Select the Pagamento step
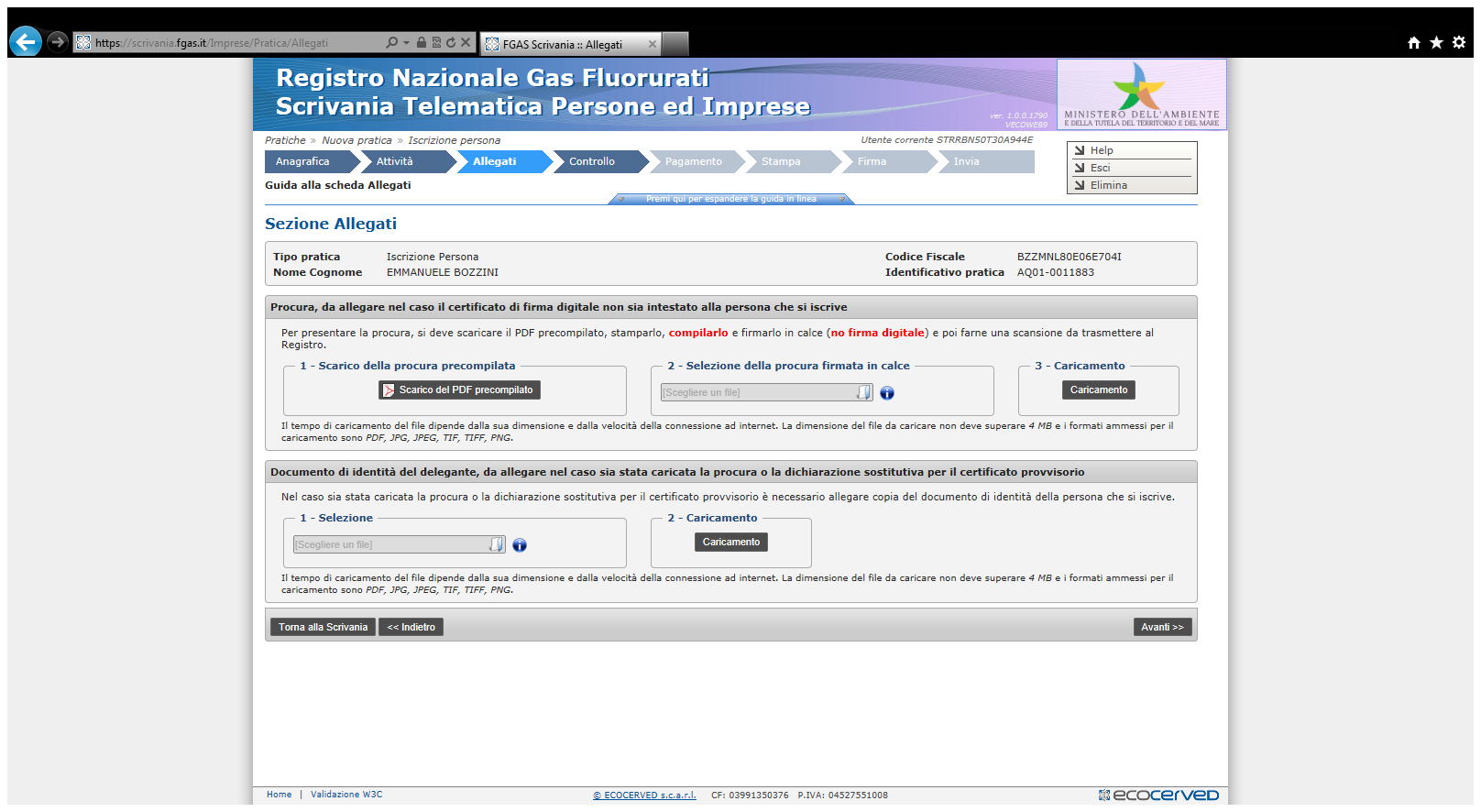 pos(697,161)
